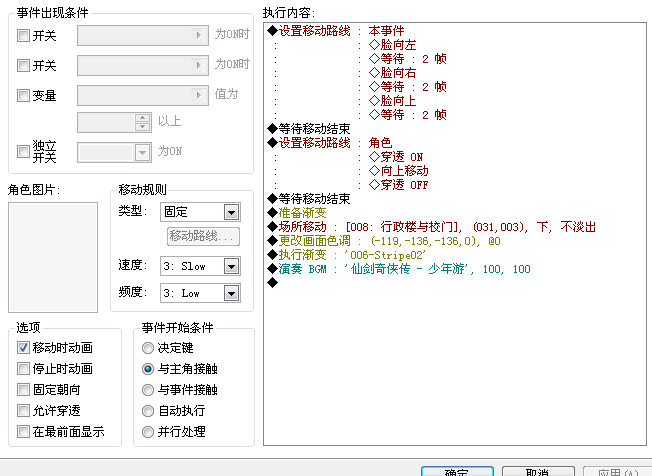Select the 执行渐变 '006-Stripe02' command
Image resolution: width=652 pixels, height=476 pixels.
(347, 254)
